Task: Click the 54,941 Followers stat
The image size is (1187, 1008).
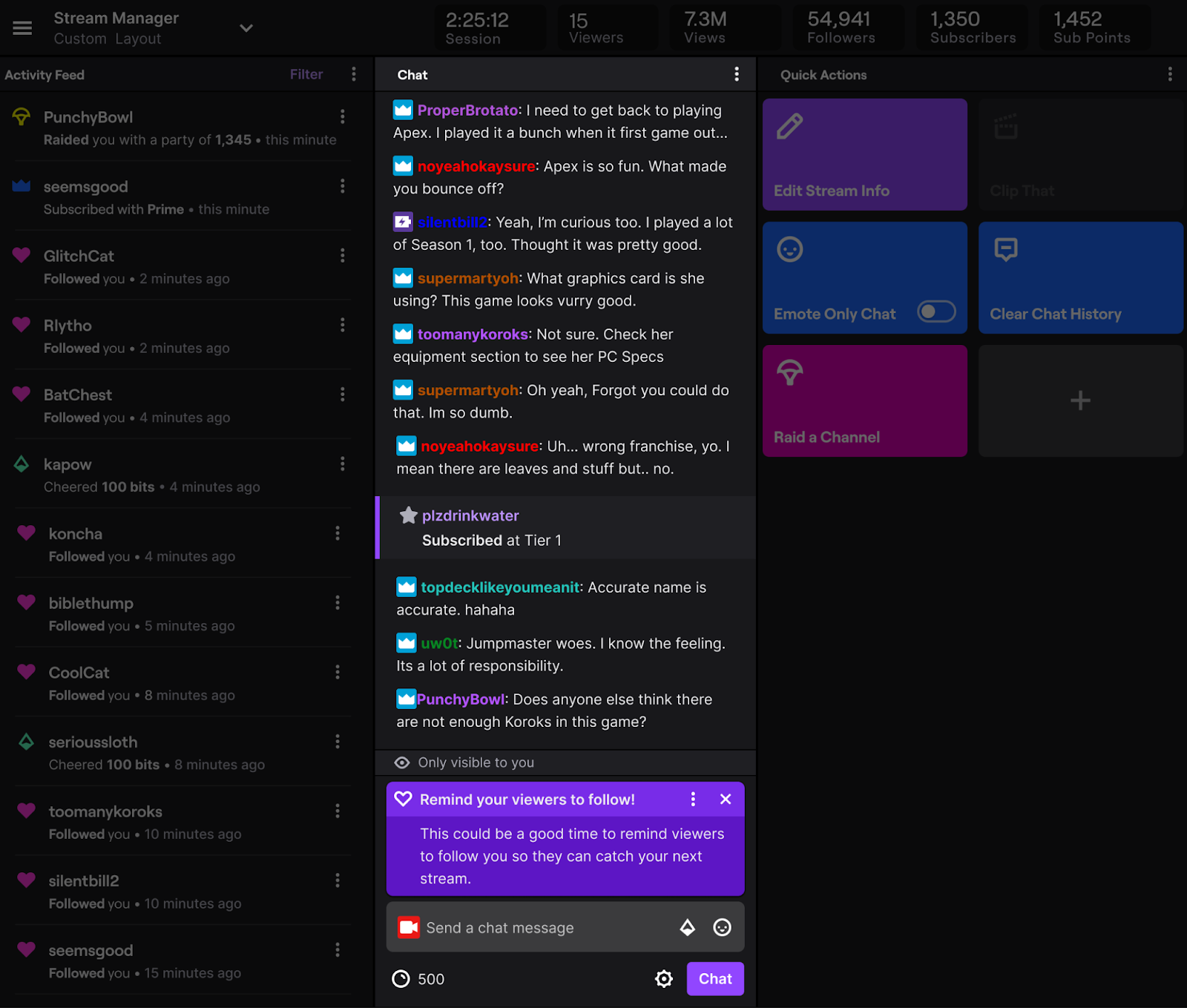Action: (x=848, y=28)
